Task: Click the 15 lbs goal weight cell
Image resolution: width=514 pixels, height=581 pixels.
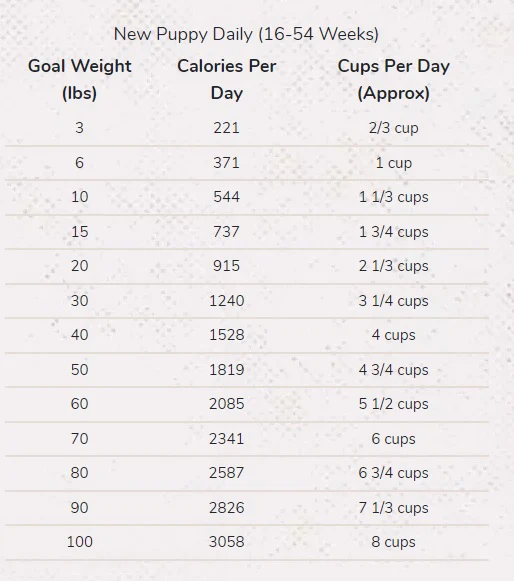Action: point(80,232)
